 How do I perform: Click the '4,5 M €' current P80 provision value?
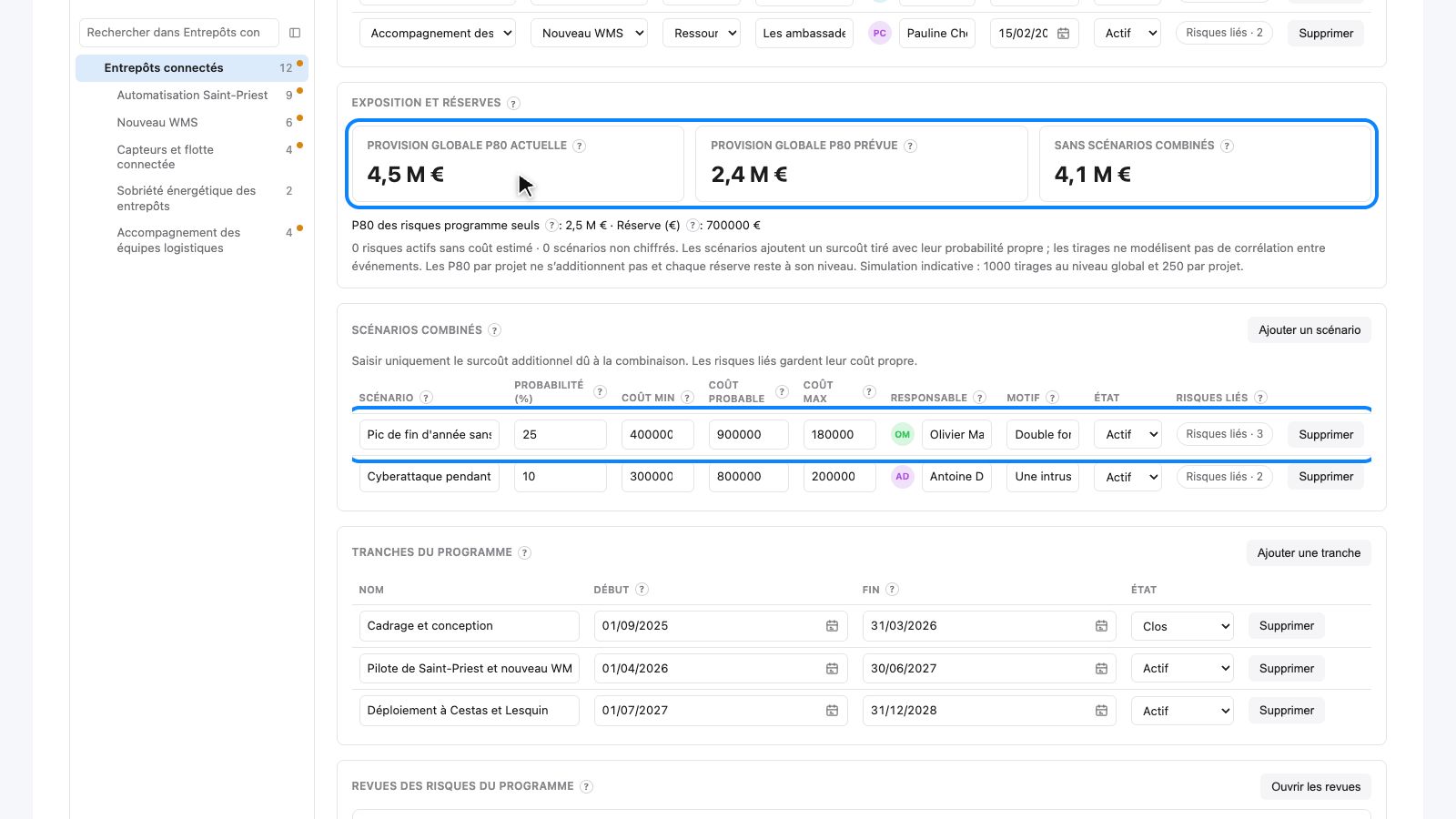[406, 175]
